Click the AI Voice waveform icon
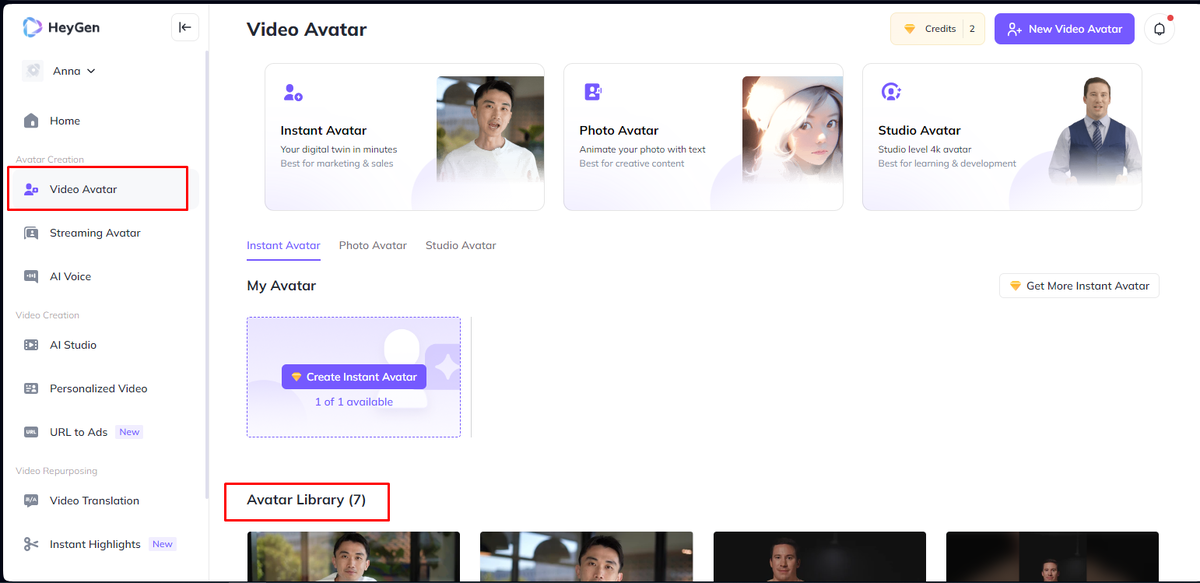Image resolution: width=1200 pixels, height=583 pixels. tap(31, 277)
